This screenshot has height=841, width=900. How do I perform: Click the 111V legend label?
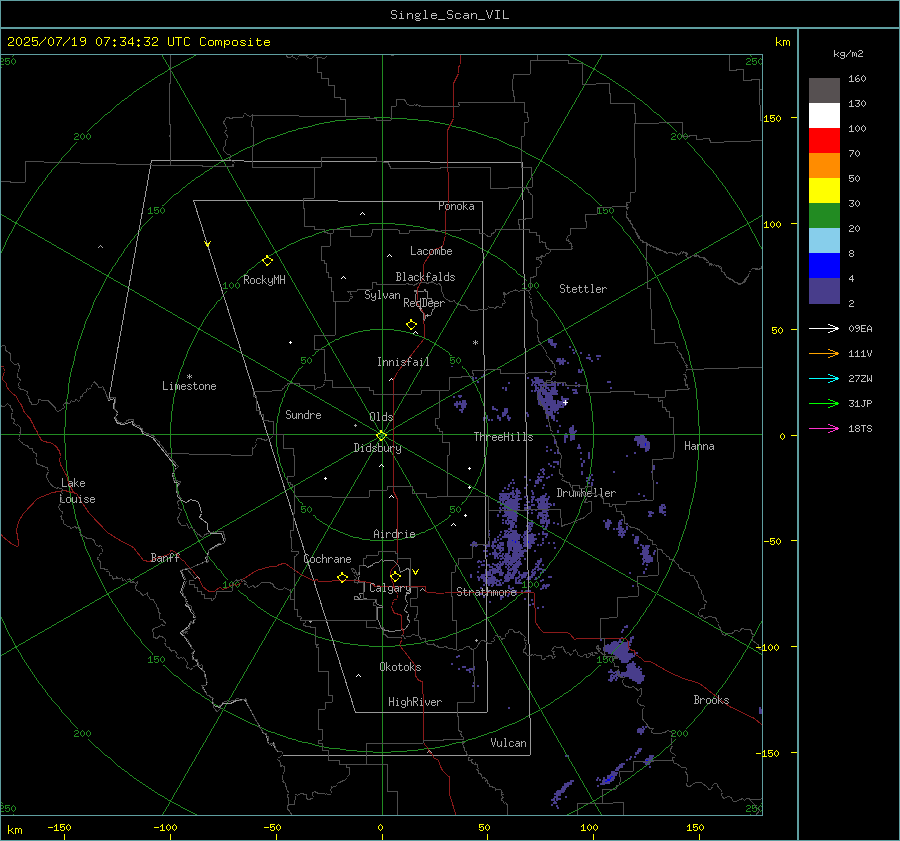860,354
